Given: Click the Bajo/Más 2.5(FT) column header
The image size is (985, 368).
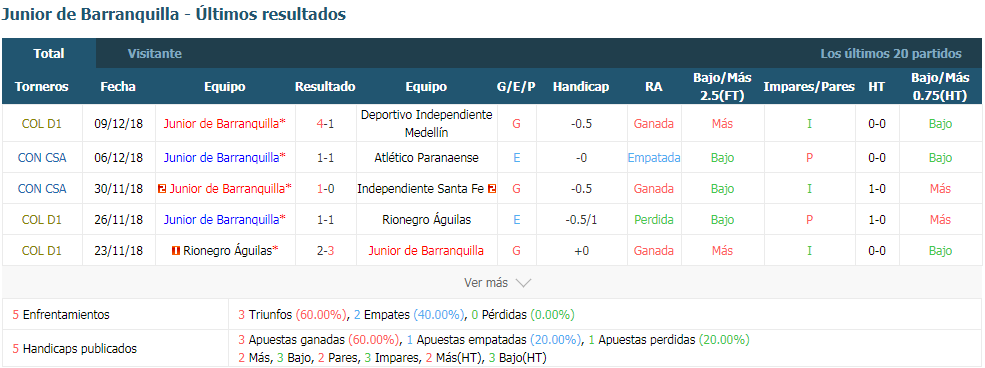Looking at the screenshot, I should pos(722,87).
